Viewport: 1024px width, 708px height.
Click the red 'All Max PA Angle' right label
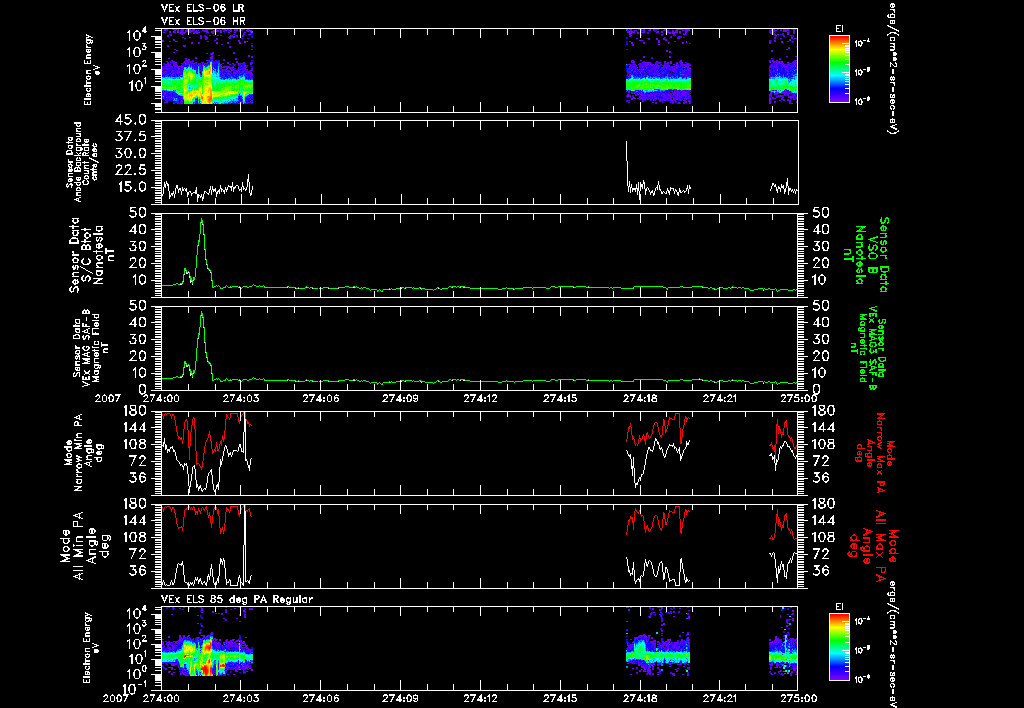[x=872, y=545]
